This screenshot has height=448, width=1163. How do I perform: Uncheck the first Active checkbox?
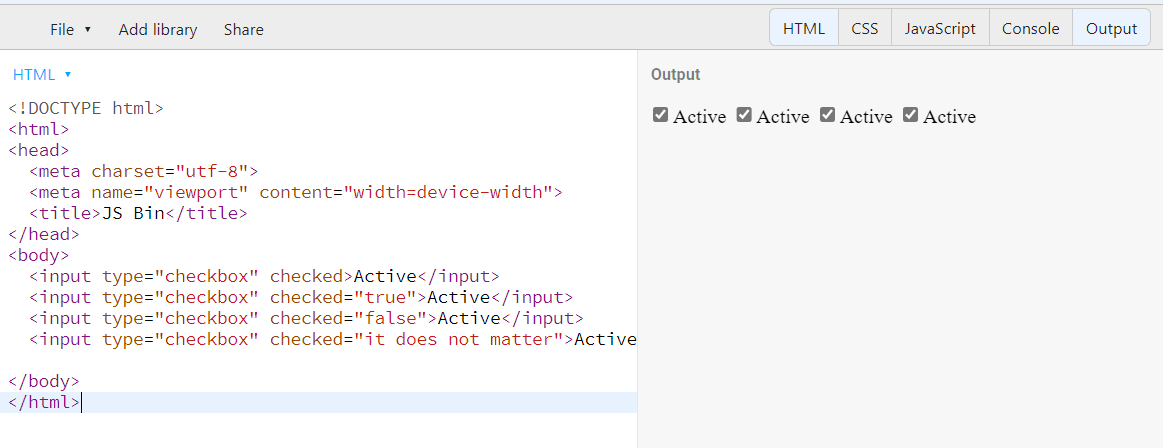pos(660,115)
